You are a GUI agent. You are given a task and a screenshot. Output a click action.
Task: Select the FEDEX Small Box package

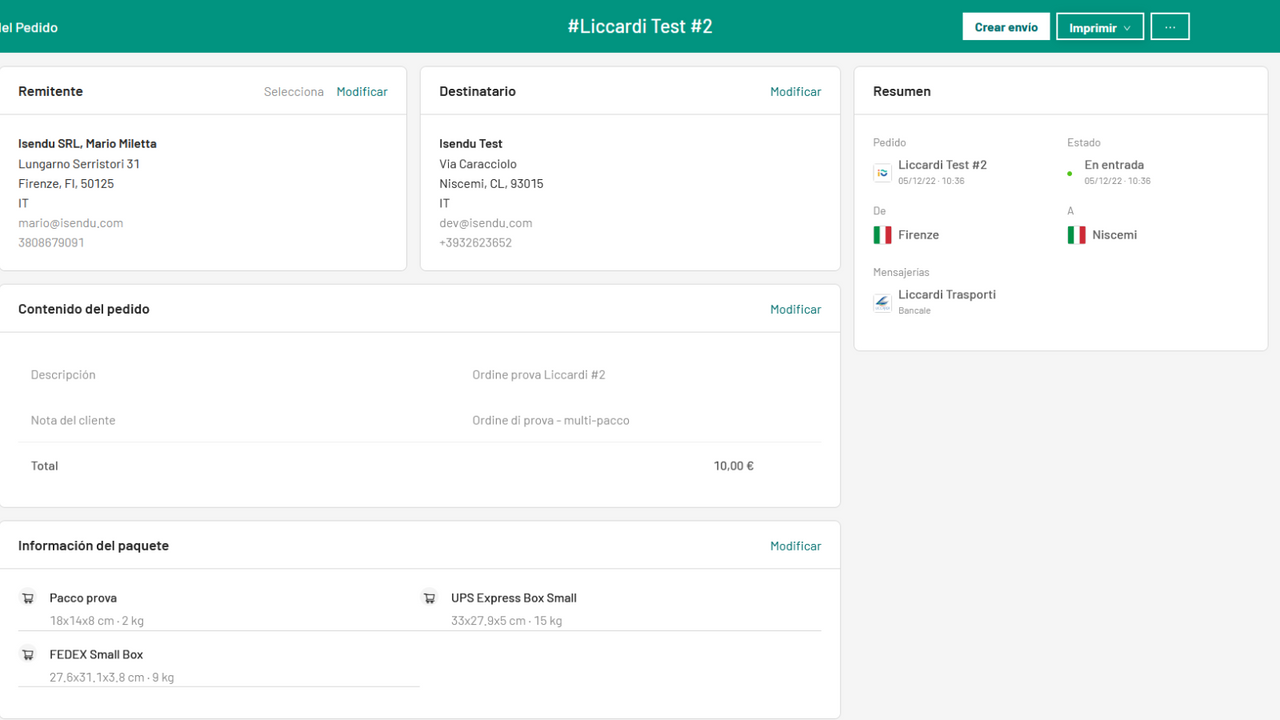[219, 666]
